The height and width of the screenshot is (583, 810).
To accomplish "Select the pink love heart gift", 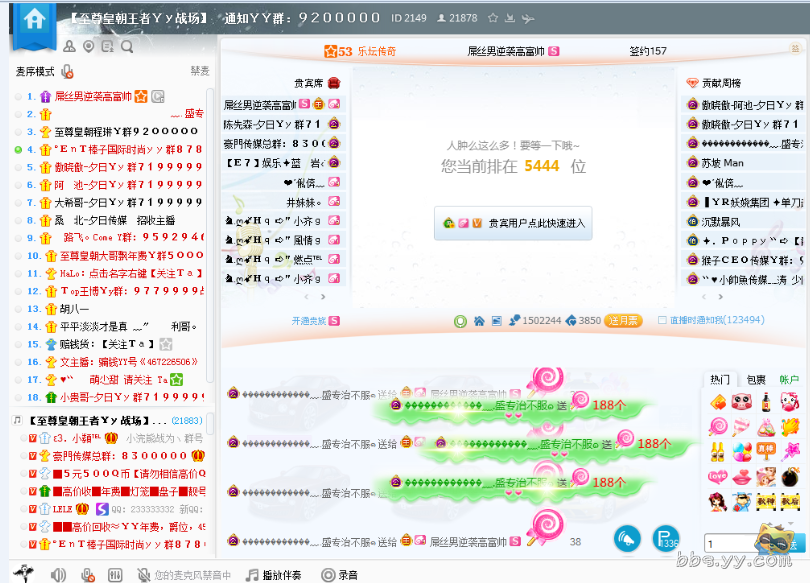I will [718, 476].
